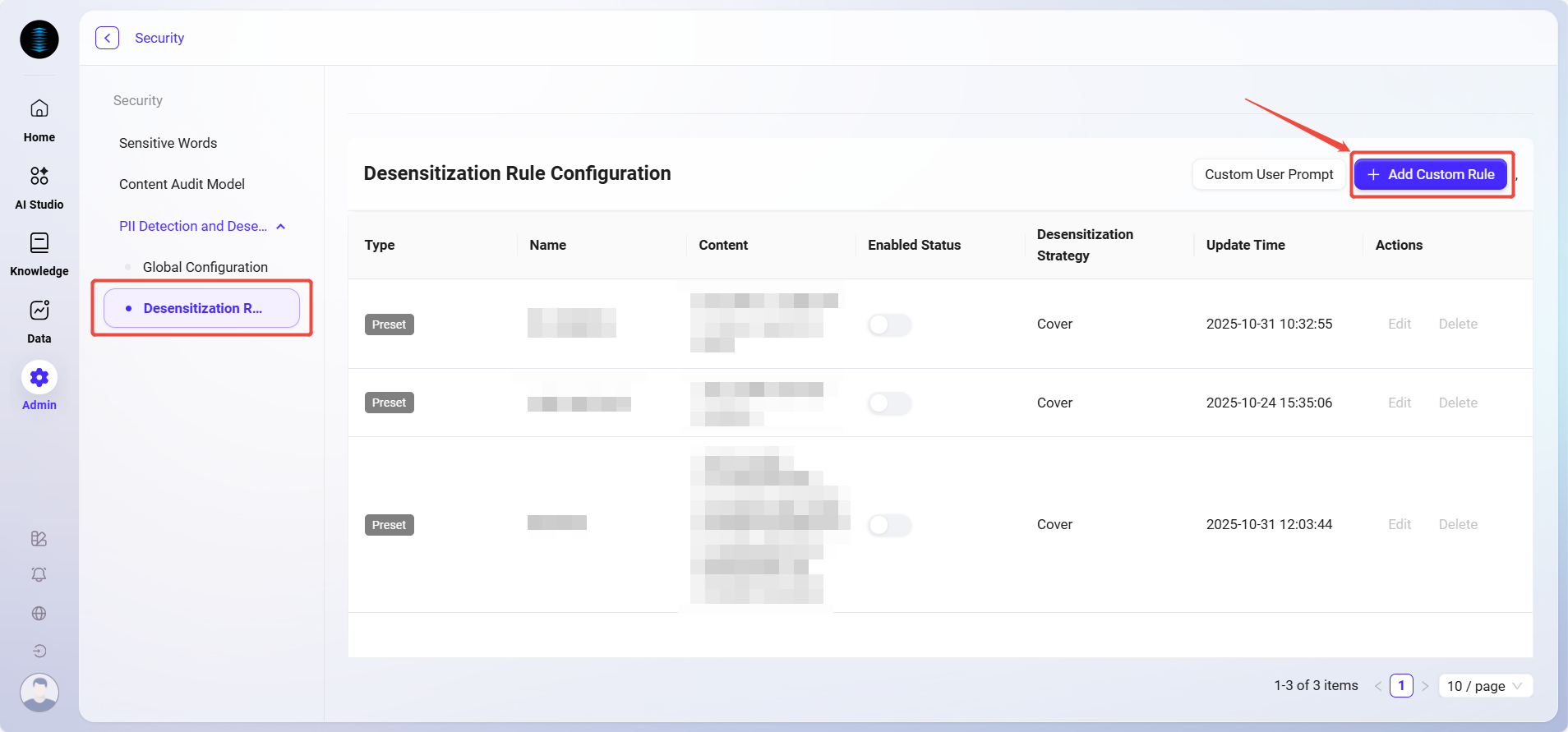This screenshot has height=732, width=1568.
Task: Open Content Audit Model settings
Action: (x=182, y=184)
